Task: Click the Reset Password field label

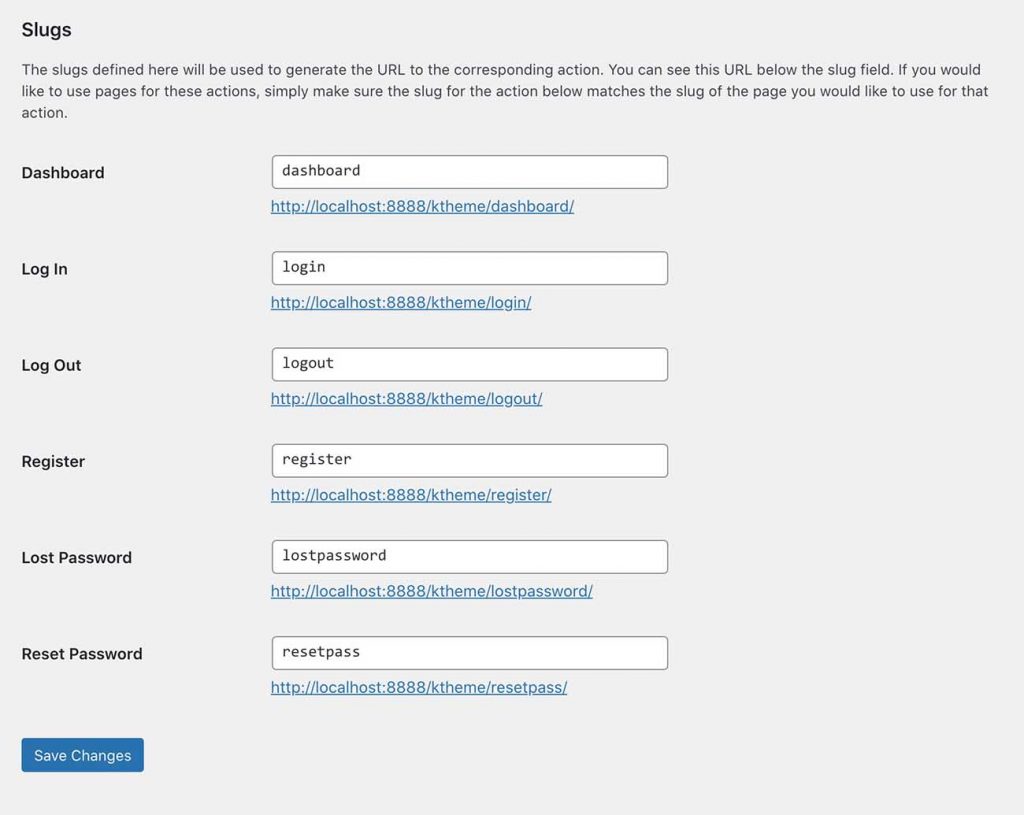Action: click(x=82, y=654)
